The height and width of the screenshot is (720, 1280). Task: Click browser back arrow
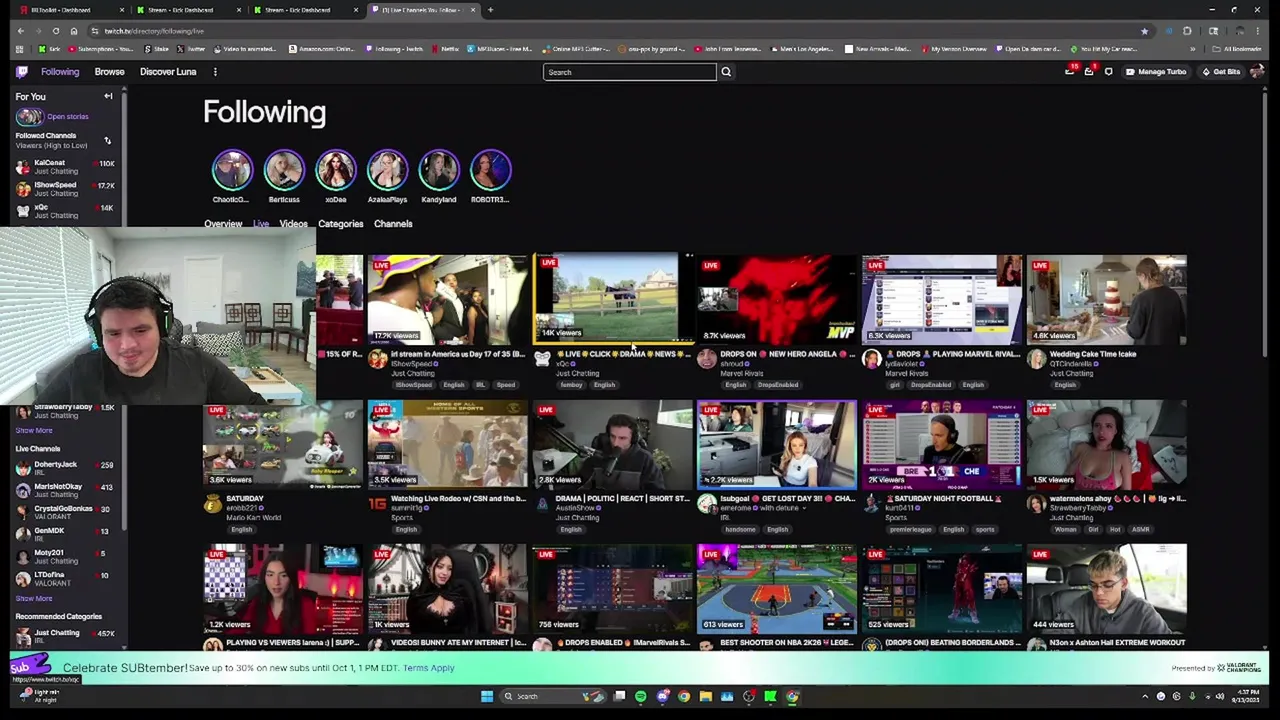tap(20, 31)
